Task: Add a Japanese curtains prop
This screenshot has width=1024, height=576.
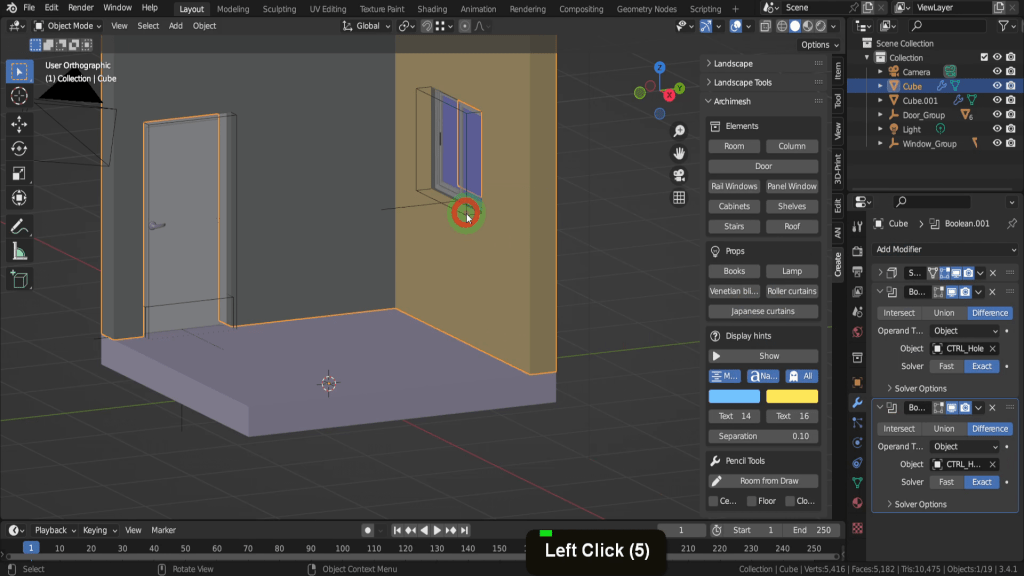Action: pyautogui.click(x=763, y=311)
